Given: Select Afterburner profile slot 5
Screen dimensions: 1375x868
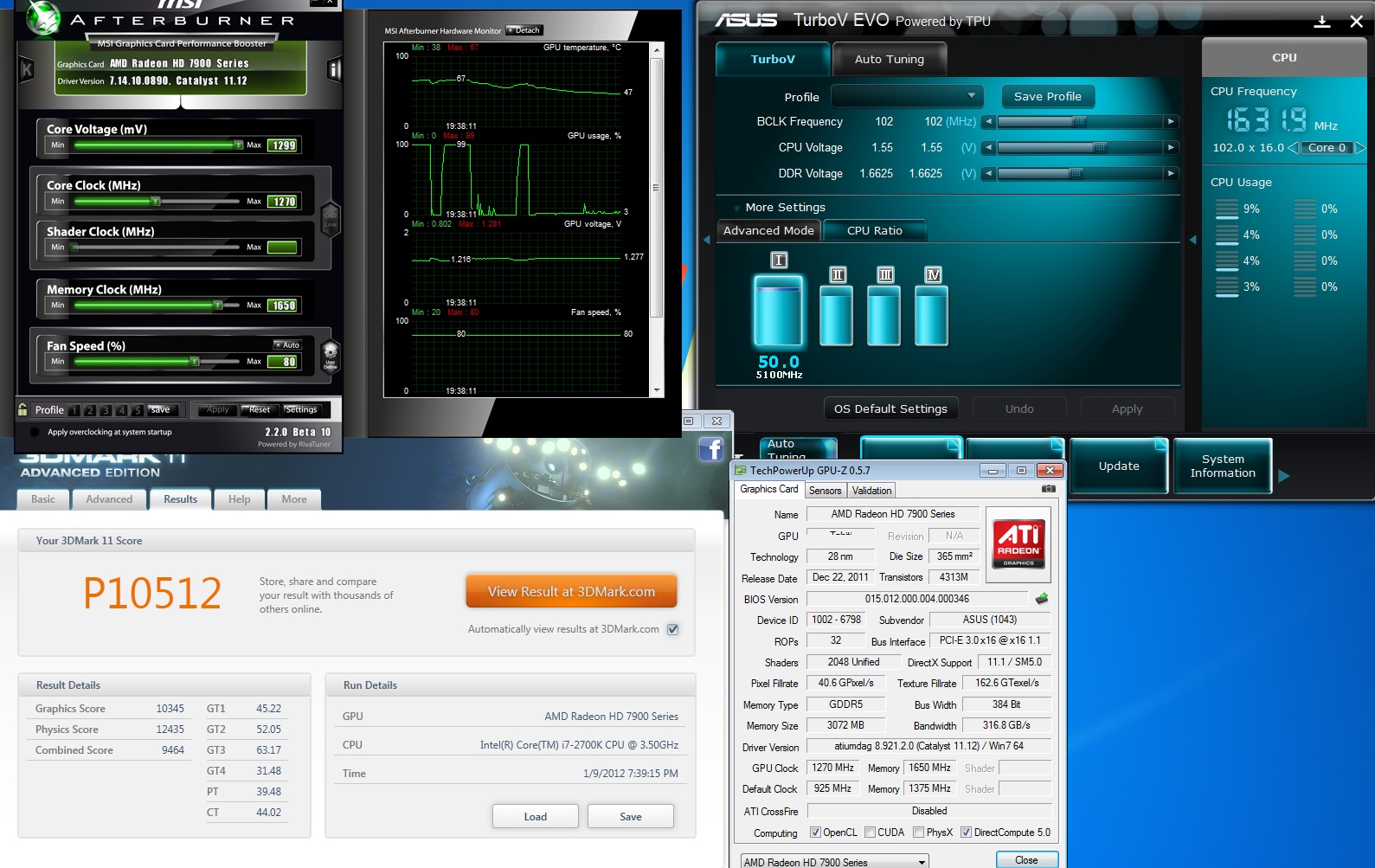Looking at the screenshot, I should [138, 410].
